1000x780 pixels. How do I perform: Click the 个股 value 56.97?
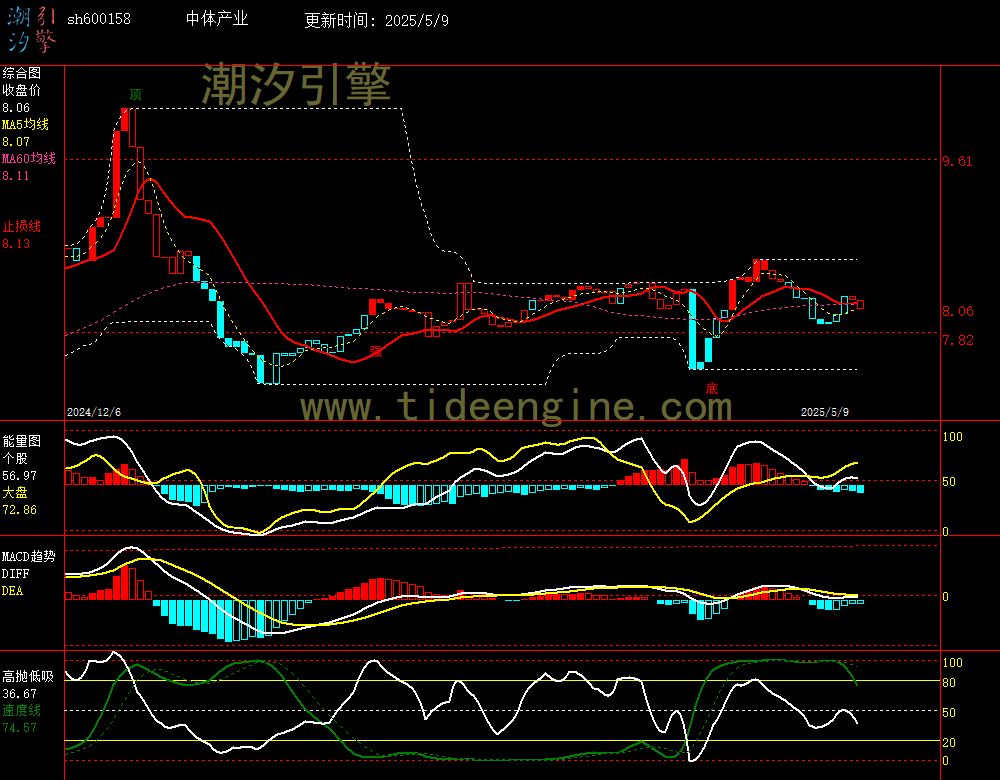point(19,476)
